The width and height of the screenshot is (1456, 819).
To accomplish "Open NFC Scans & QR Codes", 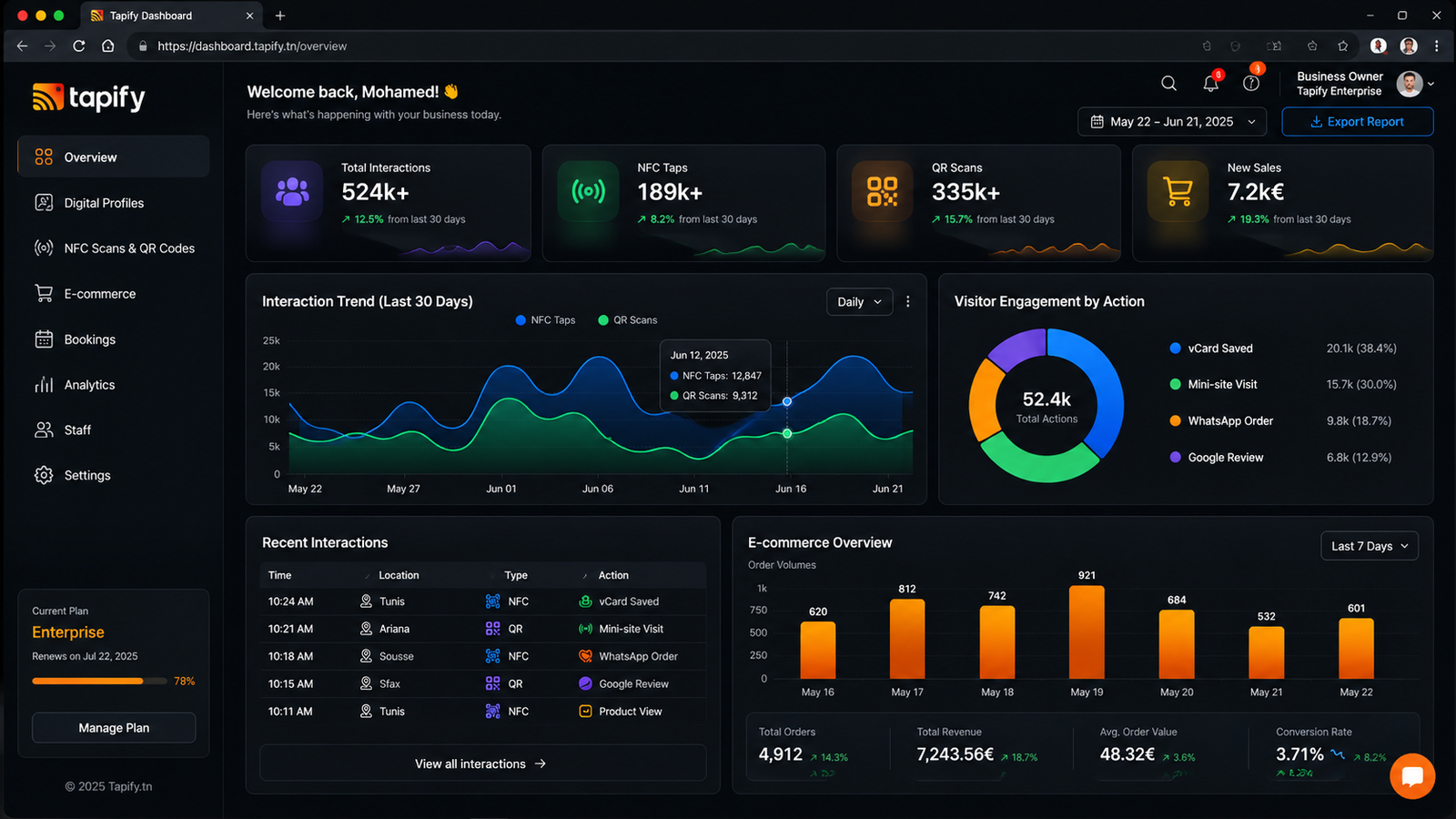I will [114, 248].
